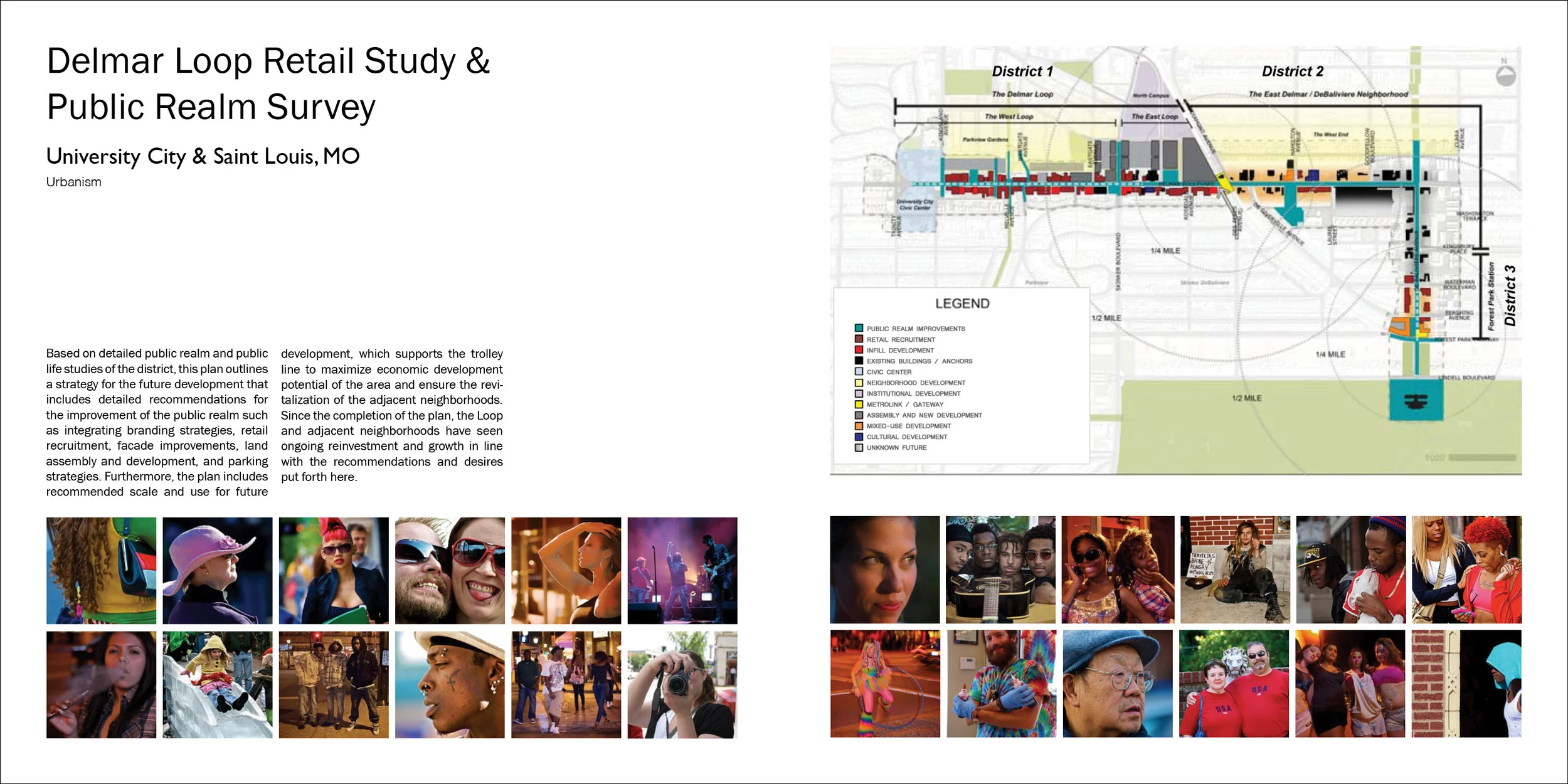Click the orange Mixed-Use Development swatch
Image resolution: width=1568 pixels, height=784 pixels.
[x=859, y=426]
